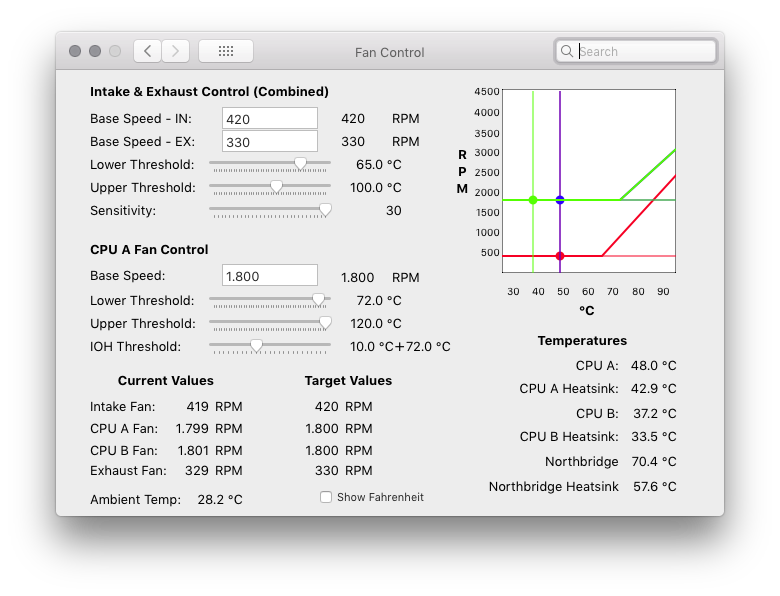The image size is (780, 596).
Task: Click the Base Speed - IN field
Action: [269, 119]
